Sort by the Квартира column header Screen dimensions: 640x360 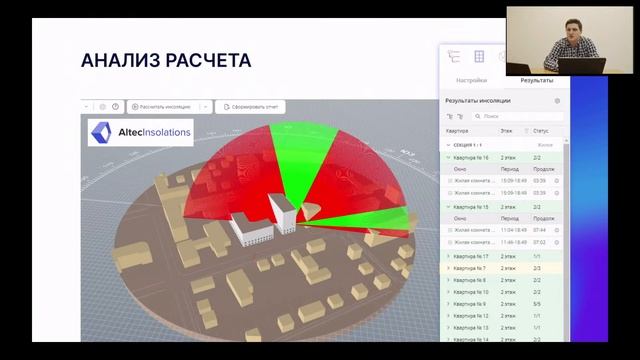457,131
